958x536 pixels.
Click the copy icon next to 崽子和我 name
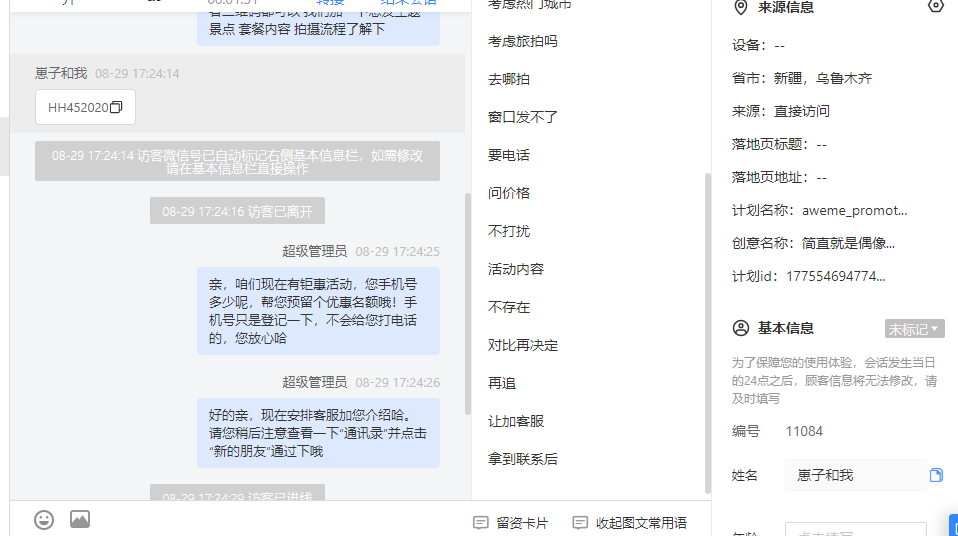pyautogui.click(x=936, y=475)
